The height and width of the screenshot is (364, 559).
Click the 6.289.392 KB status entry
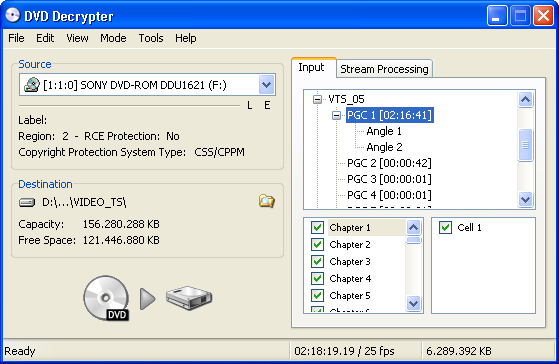coord(459,351)
